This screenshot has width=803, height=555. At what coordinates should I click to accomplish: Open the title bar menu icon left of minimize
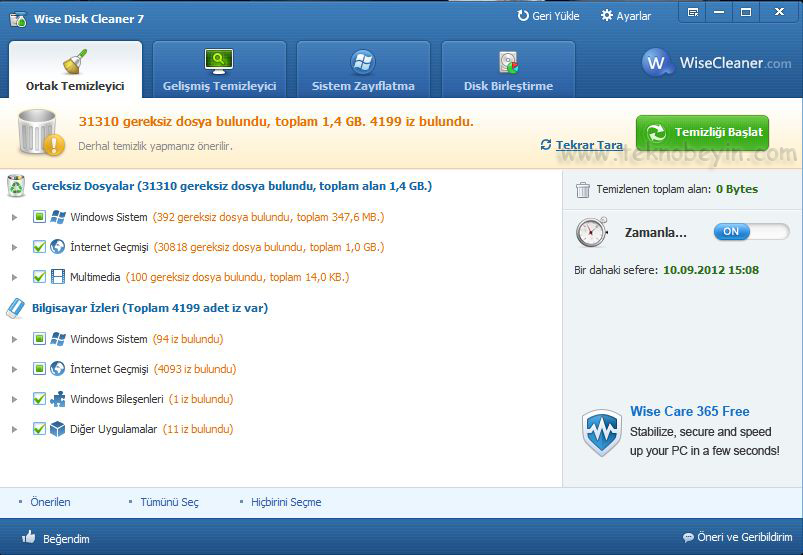tap(693, 12)
